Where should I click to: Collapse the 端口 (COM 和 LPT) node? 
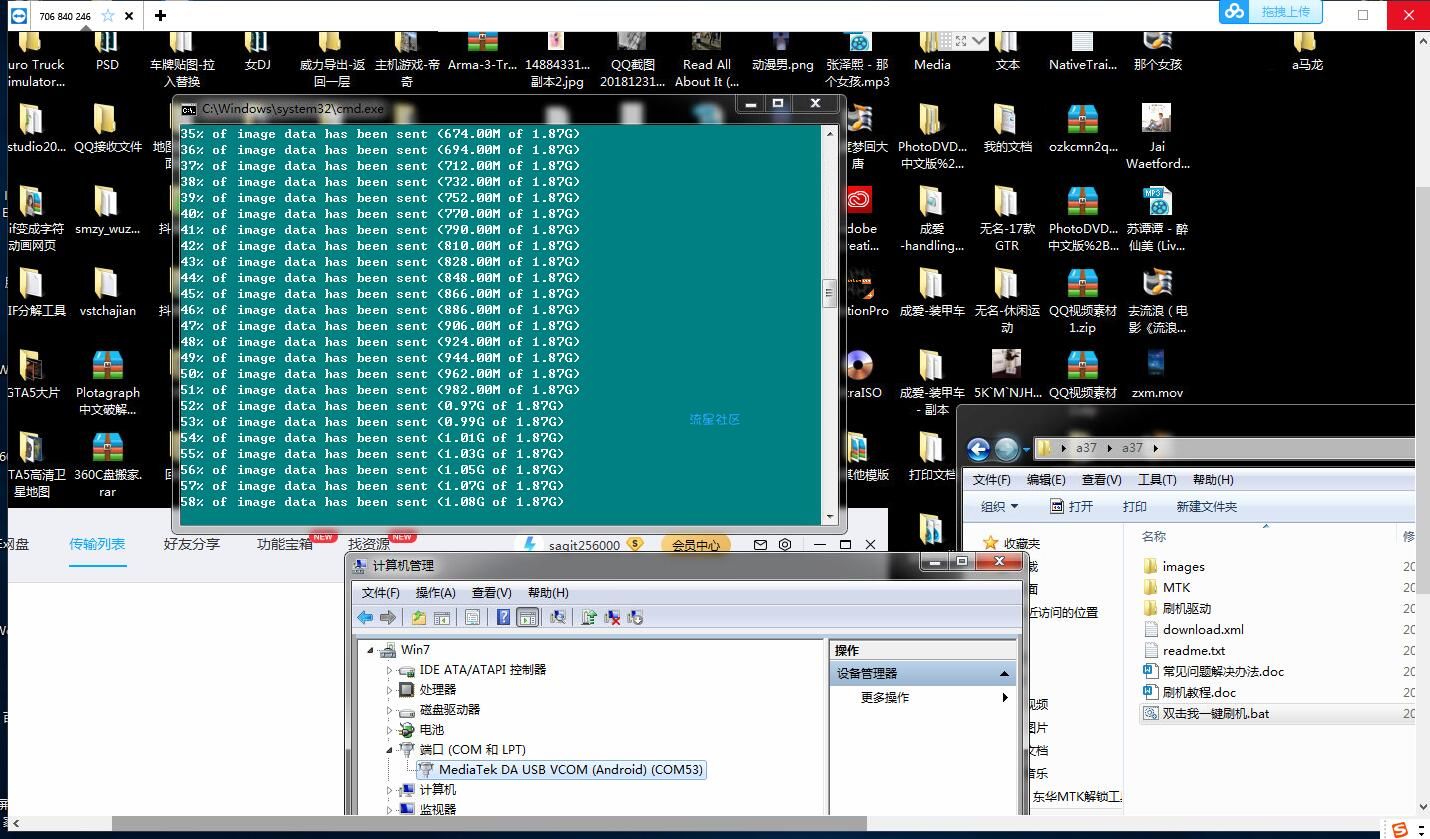(x=390, y=750)
